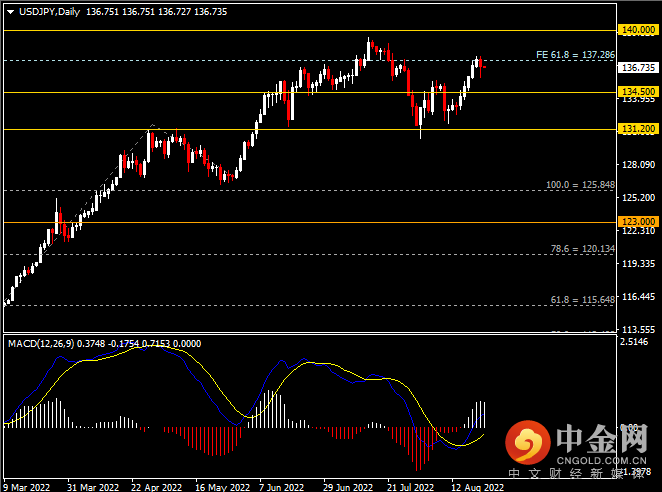
Task: Select the 123.000 price level label
Action: click(637, 222)
